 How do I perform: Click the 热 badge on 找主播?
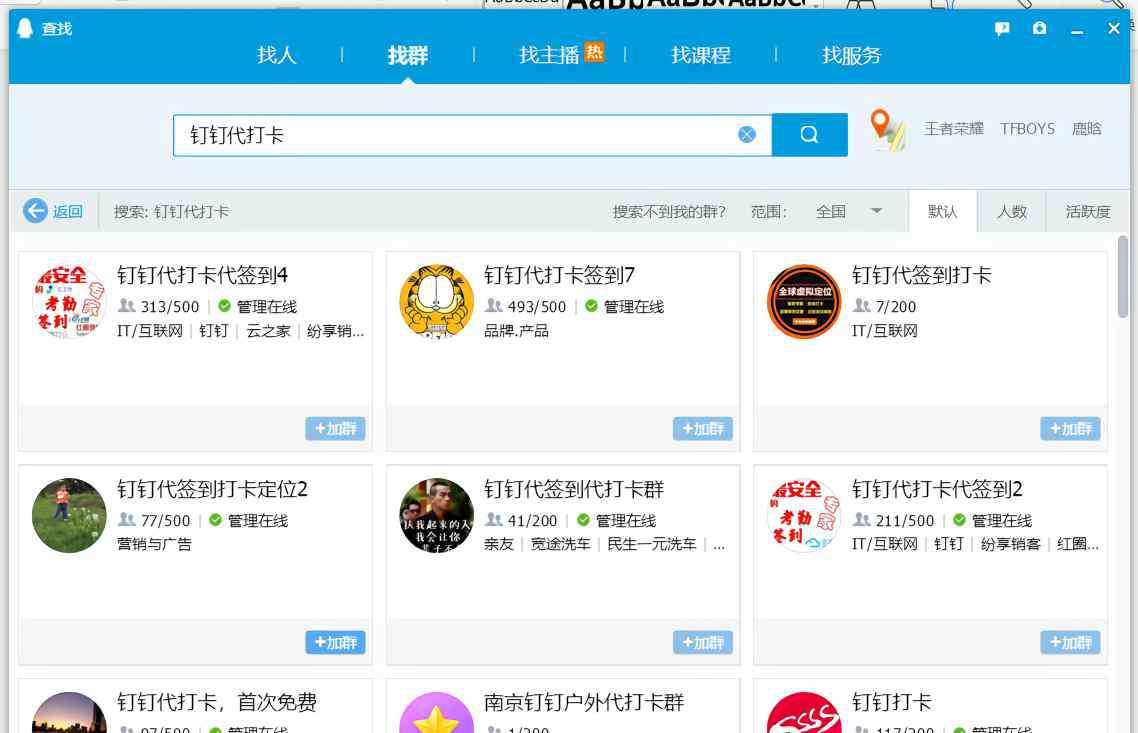click(594, 52)
